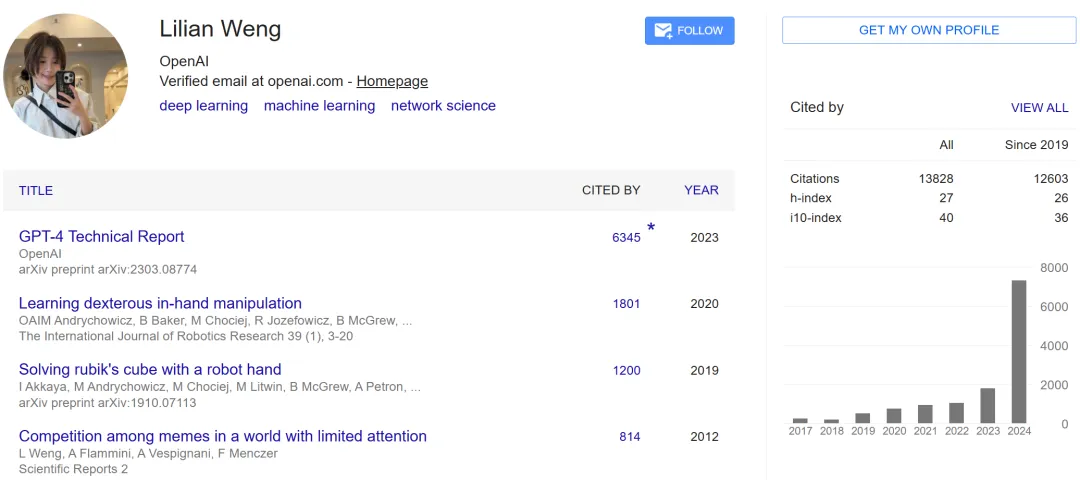Click the 2023 bar in the citations chart

pos(988,406)
